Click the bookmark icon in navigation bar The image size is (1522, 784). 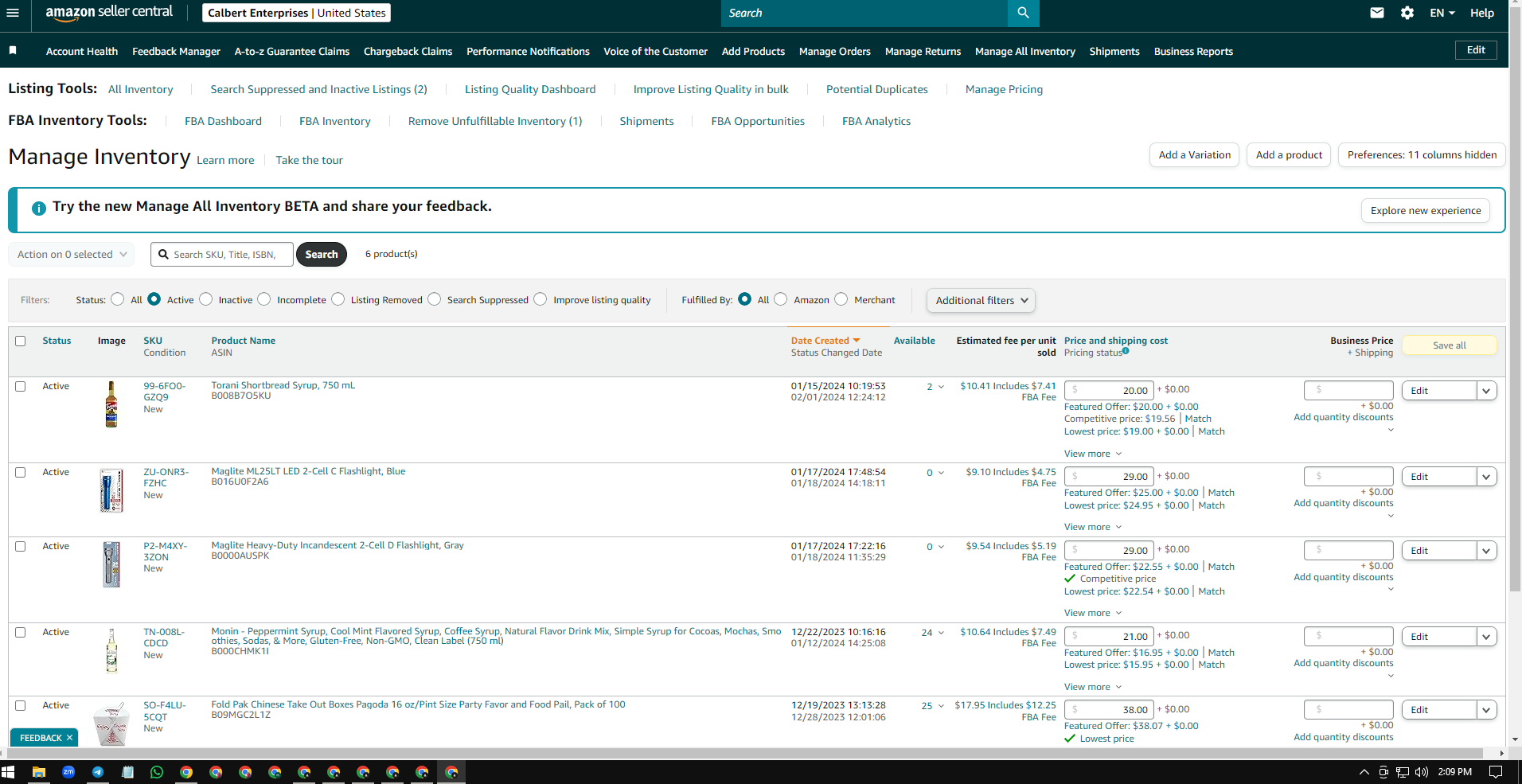(13, 50)
